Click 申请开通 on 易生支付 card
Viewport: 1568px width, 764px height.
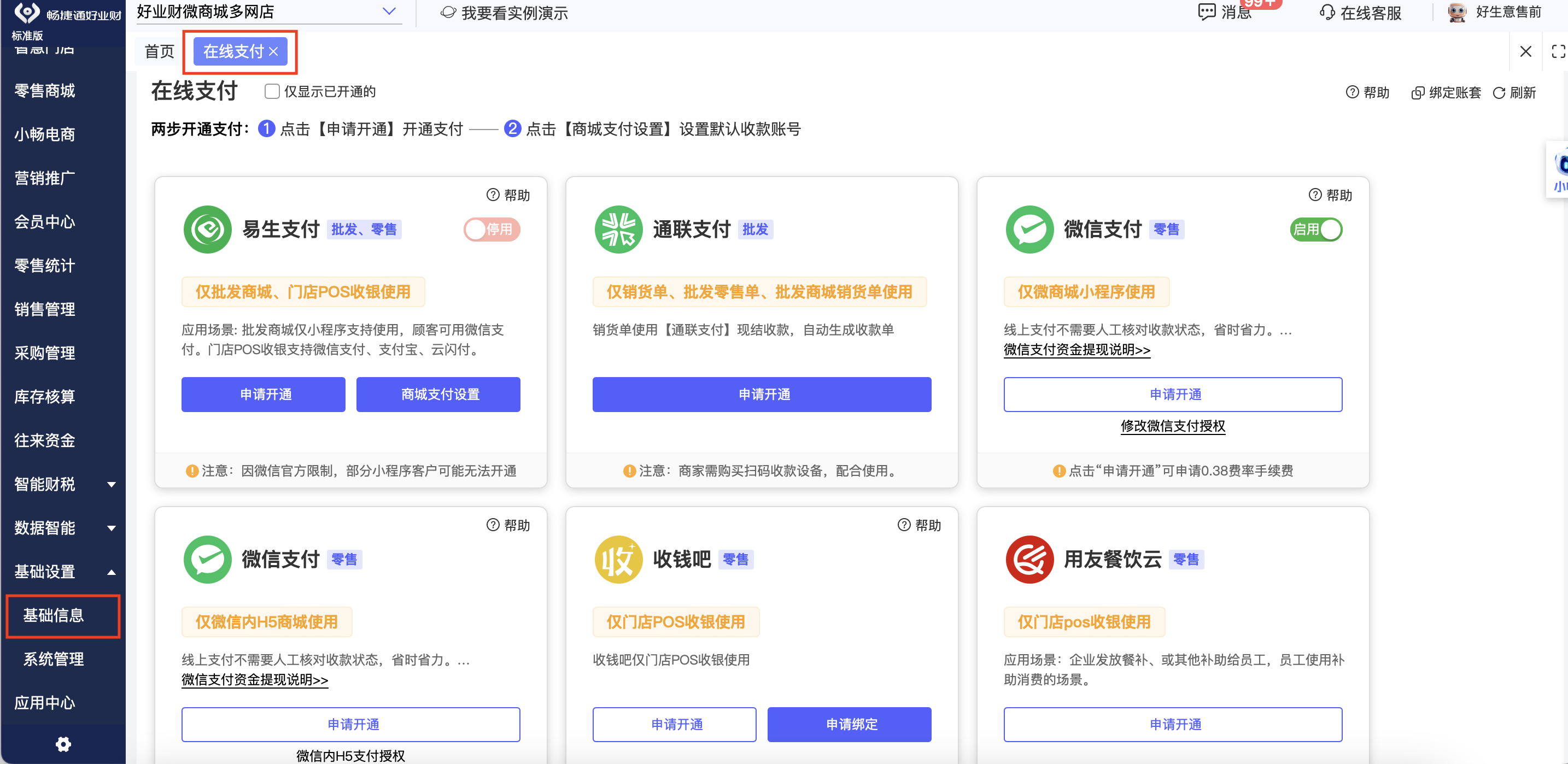point(264,395)
